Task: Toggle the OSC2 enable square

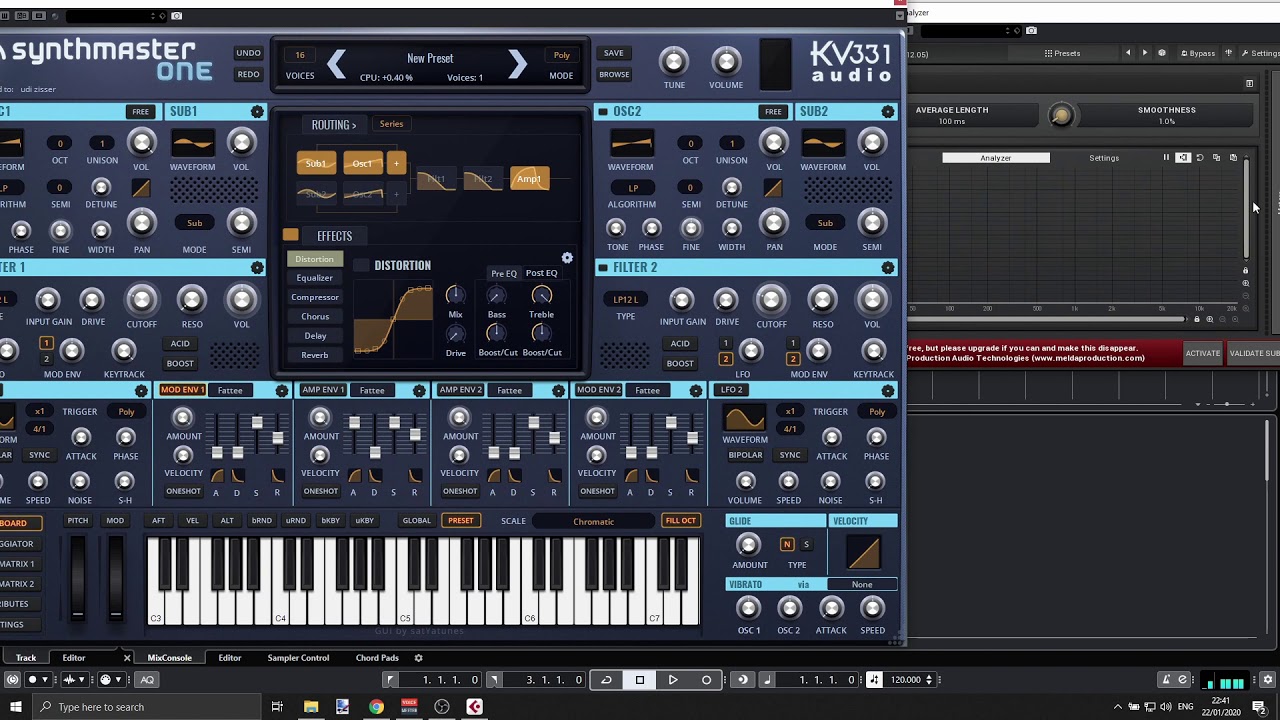Action: coord(602,112)
